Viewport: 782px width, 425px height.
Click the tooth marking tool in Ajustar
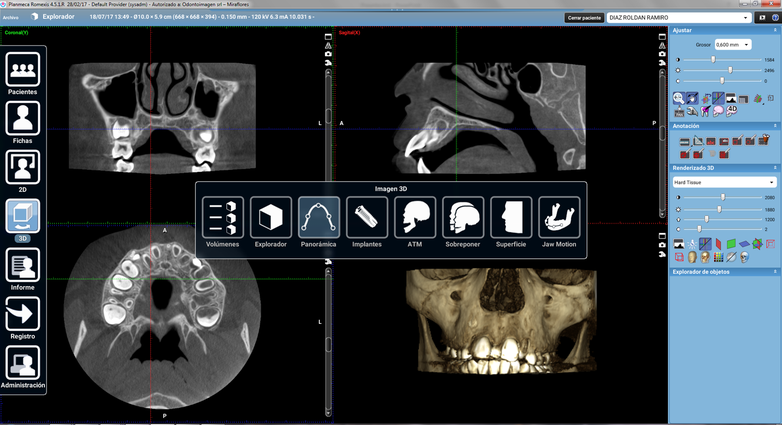pos(706,111)
